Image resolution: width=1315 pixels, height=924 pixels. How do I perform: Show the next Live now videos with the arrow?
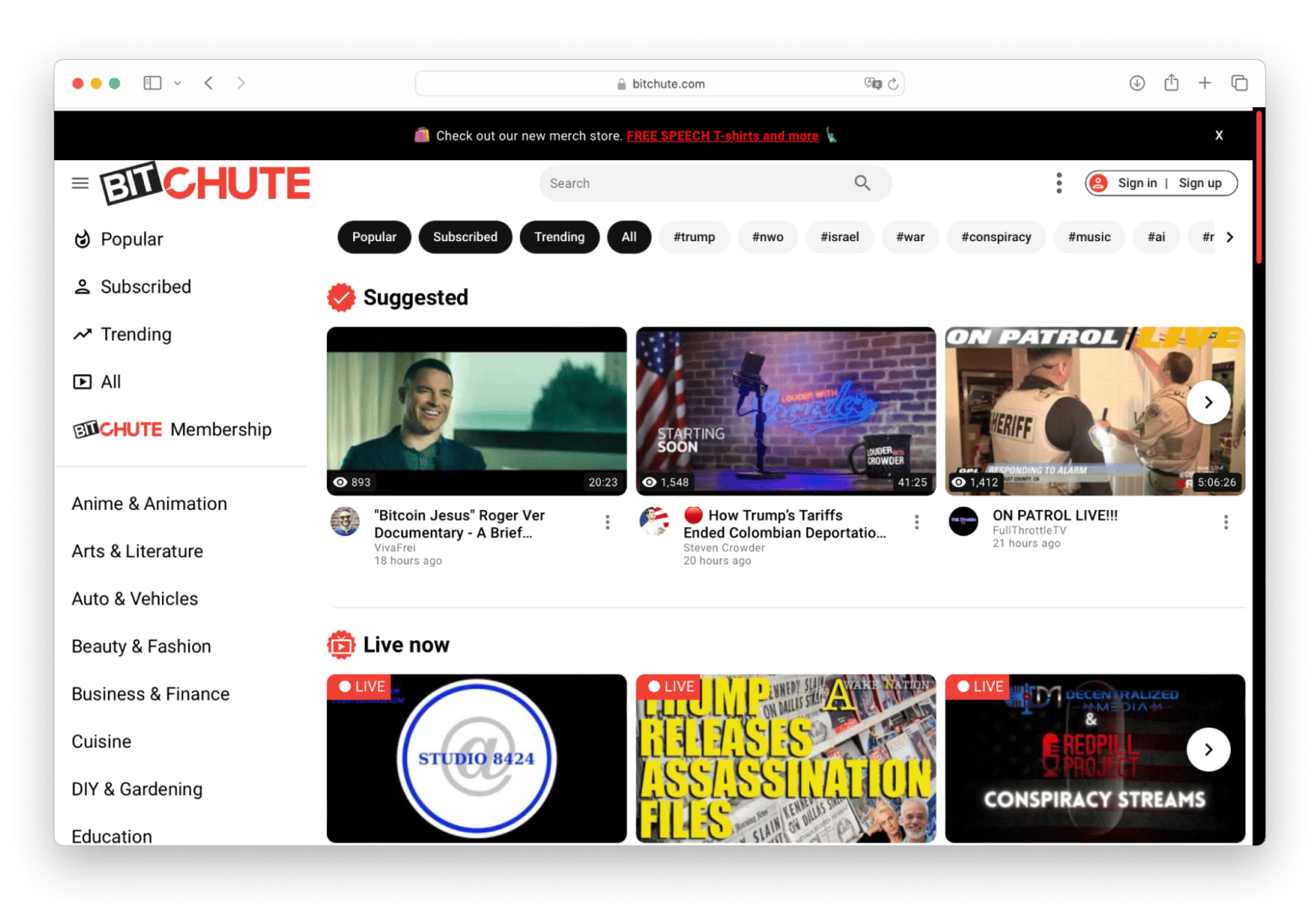click(x=1209, y=749)
